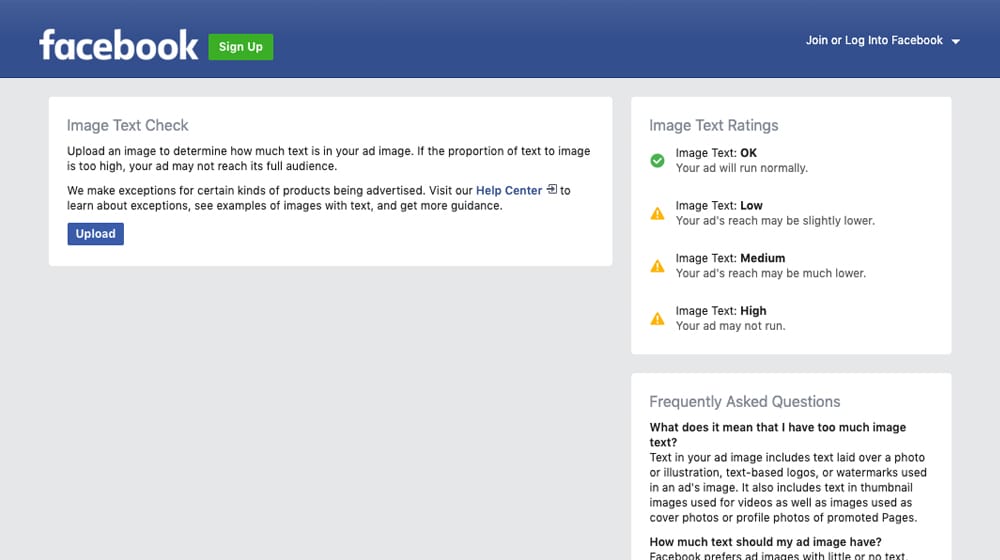Click paragraph starting 'Upload an image to determine'

tap(328, 158)
